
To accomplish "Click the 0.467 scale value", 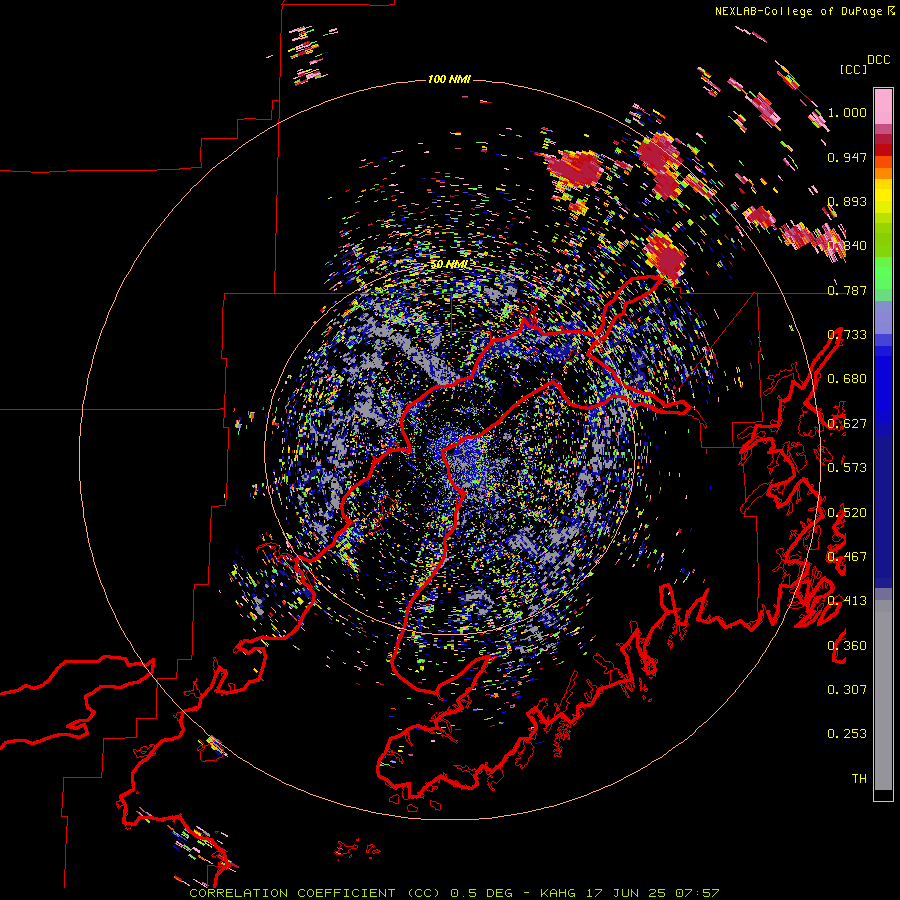I will coord(847,557).
